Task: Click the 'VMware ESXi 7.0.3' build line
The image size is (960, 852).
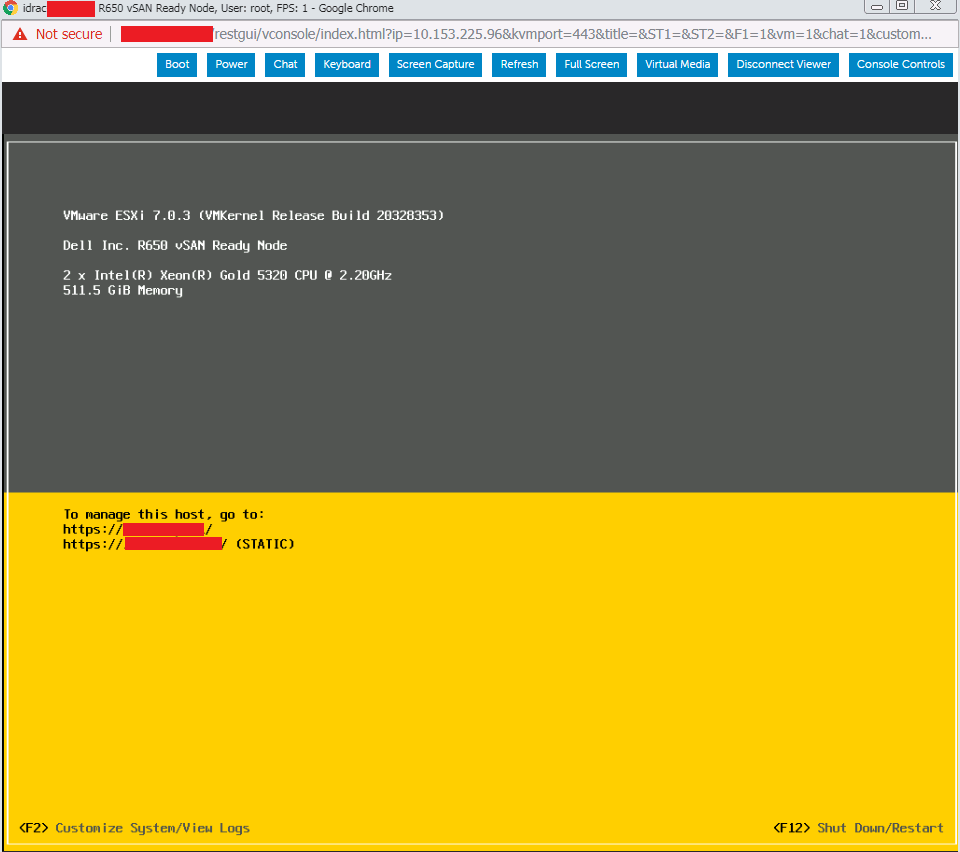Action: (x=253, y=215)
